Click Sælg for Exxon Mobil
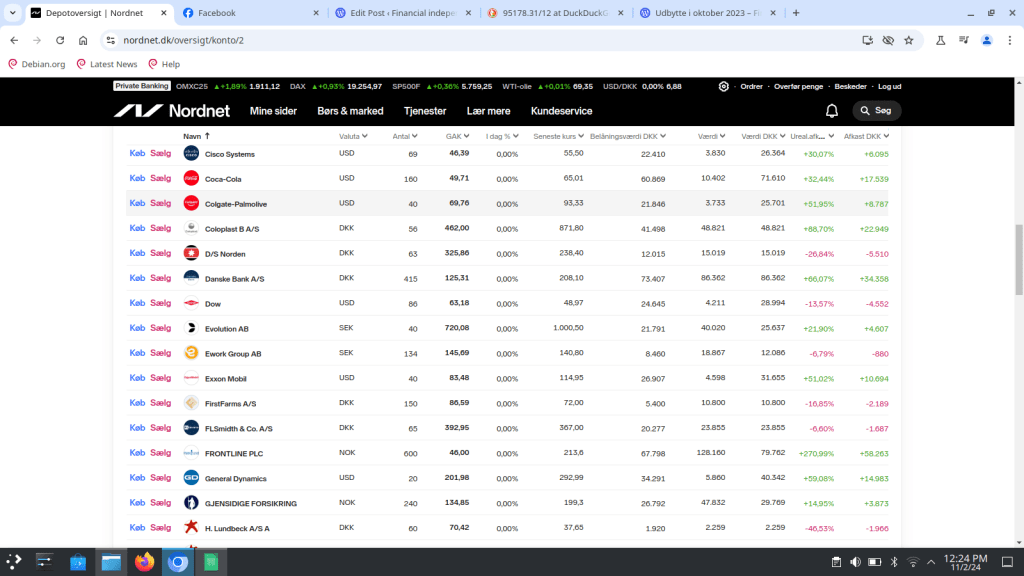The image size is (1024, 576). pos(160,379)
